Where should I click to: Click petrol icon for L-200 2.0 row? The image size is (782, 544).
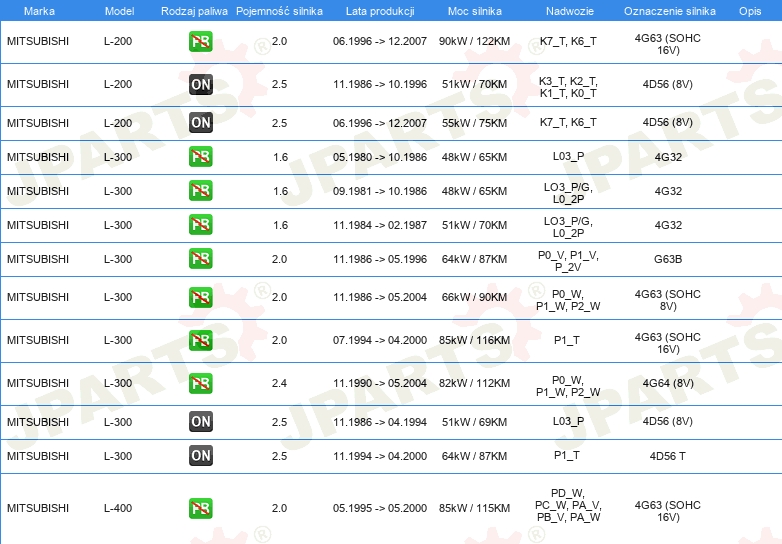(201, 41)
